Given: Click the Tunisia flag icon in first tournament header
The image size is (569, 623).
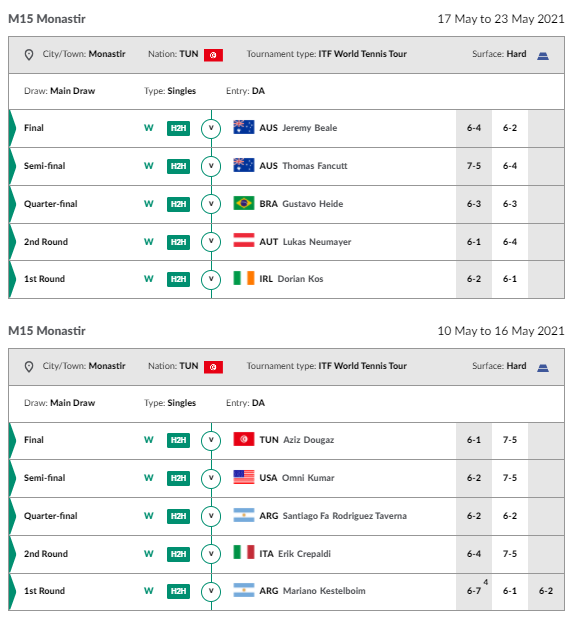Looking at the screenshot, I should (213, 55).
